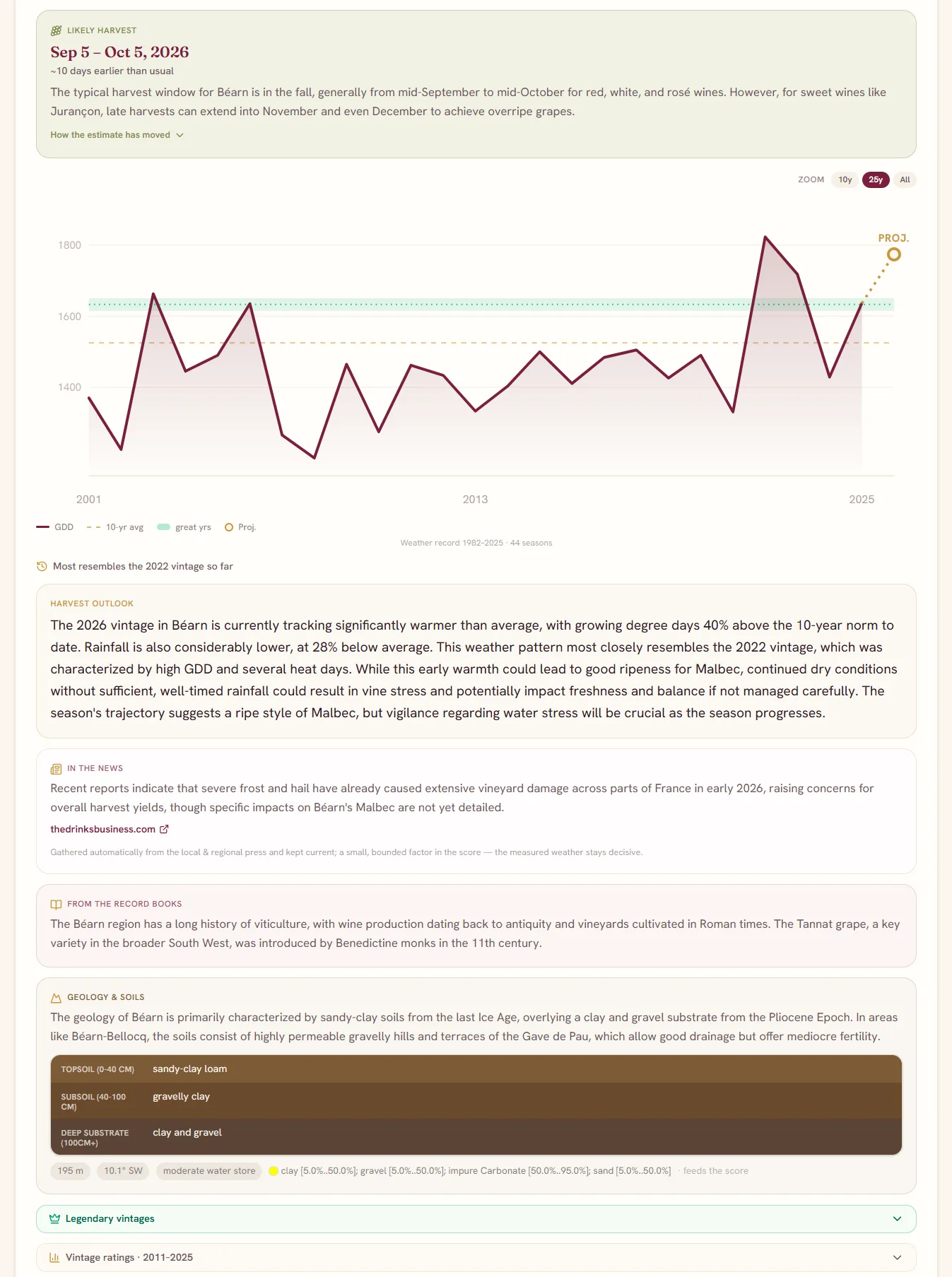Expand the Legendary vintages section chevron
This screenshot has height=1277, width=952.
[897, 1218]
